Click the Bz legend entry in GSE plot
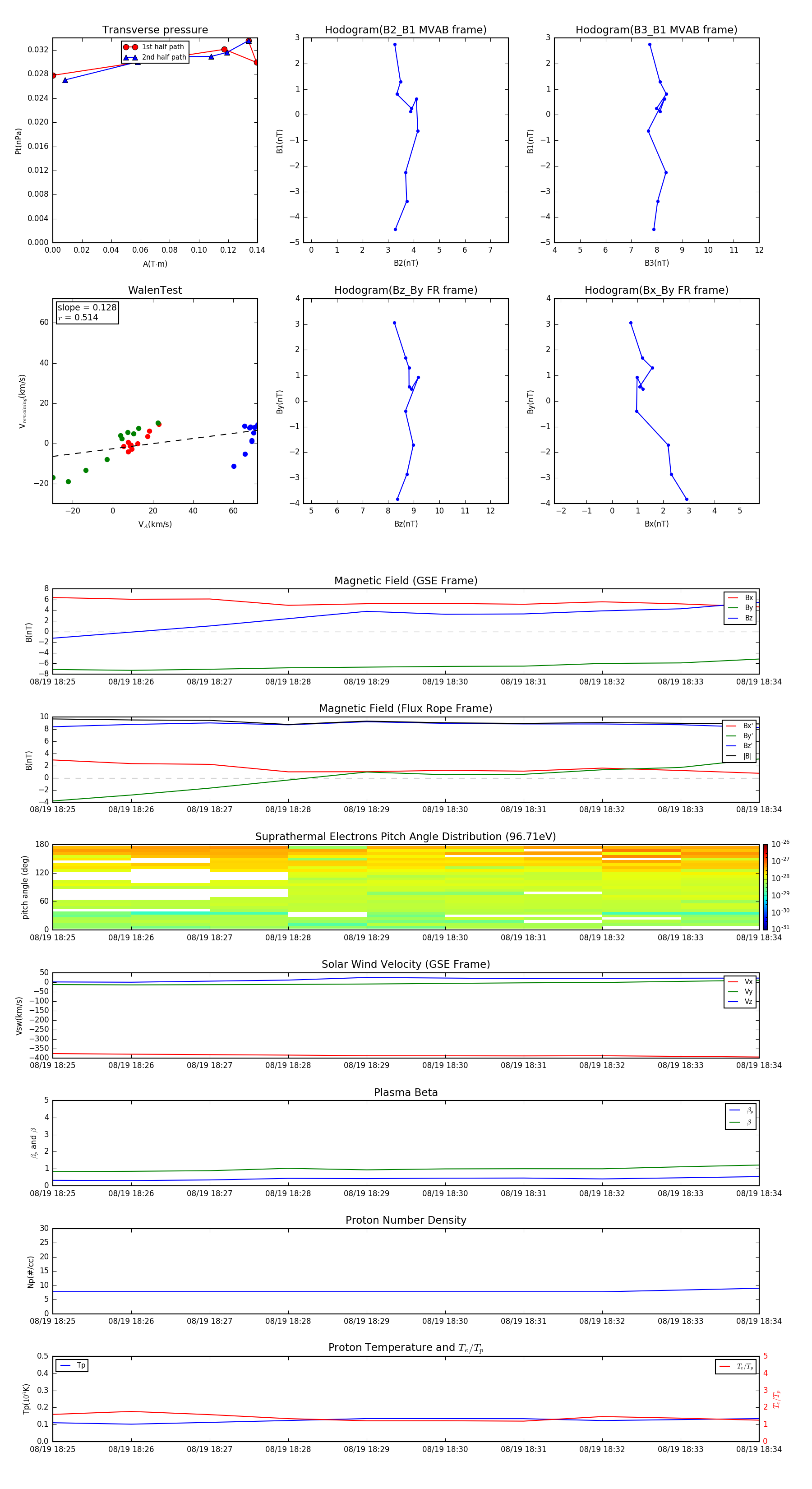This screenshot has width=812, height=1489. (740, 618)
